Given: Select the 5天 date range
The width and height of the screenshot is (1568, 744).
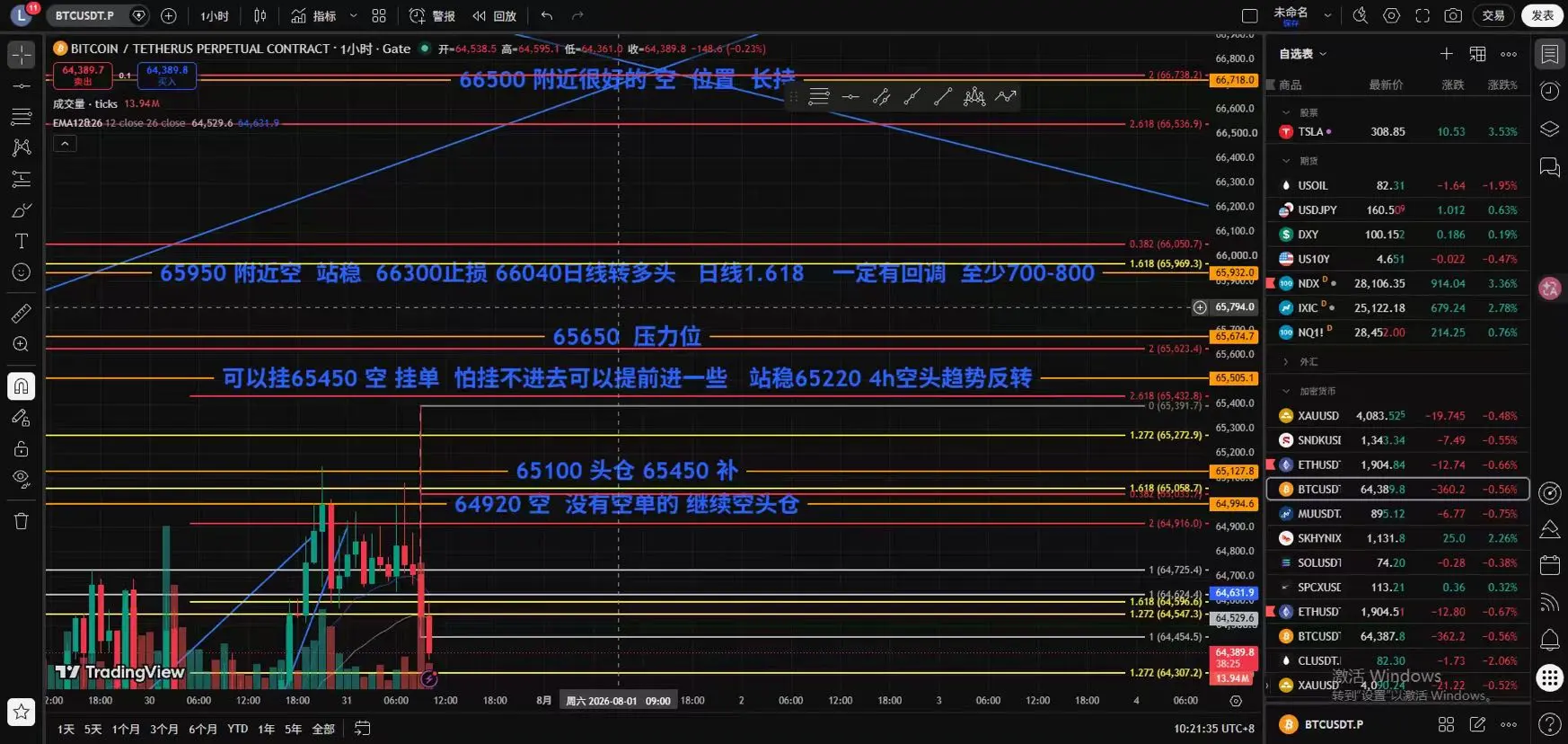Looking at the screenshot, I should 92,729.
